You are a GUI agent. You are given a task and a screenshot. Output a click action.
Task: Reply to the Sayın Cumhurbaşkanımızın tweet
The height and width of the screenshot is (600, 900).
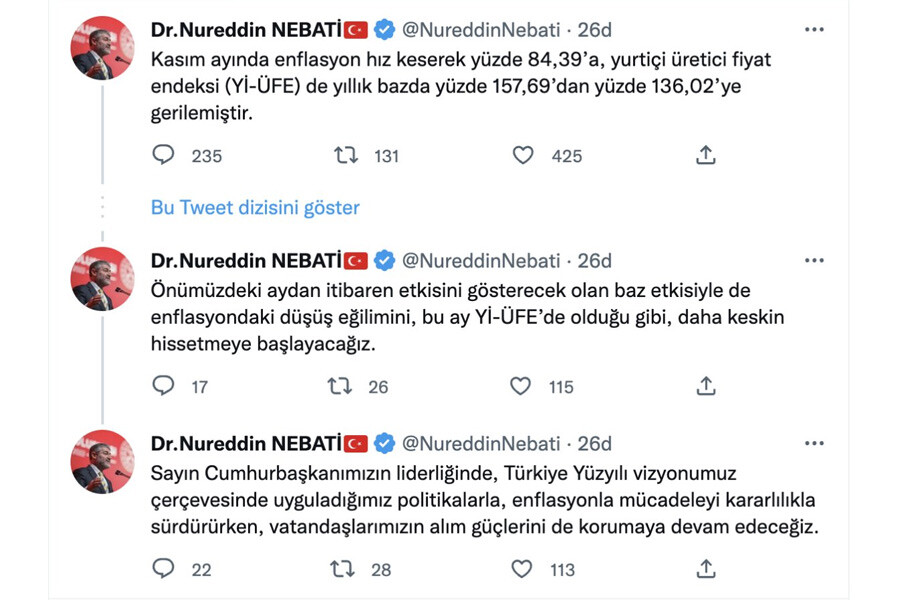click(163, 569)
